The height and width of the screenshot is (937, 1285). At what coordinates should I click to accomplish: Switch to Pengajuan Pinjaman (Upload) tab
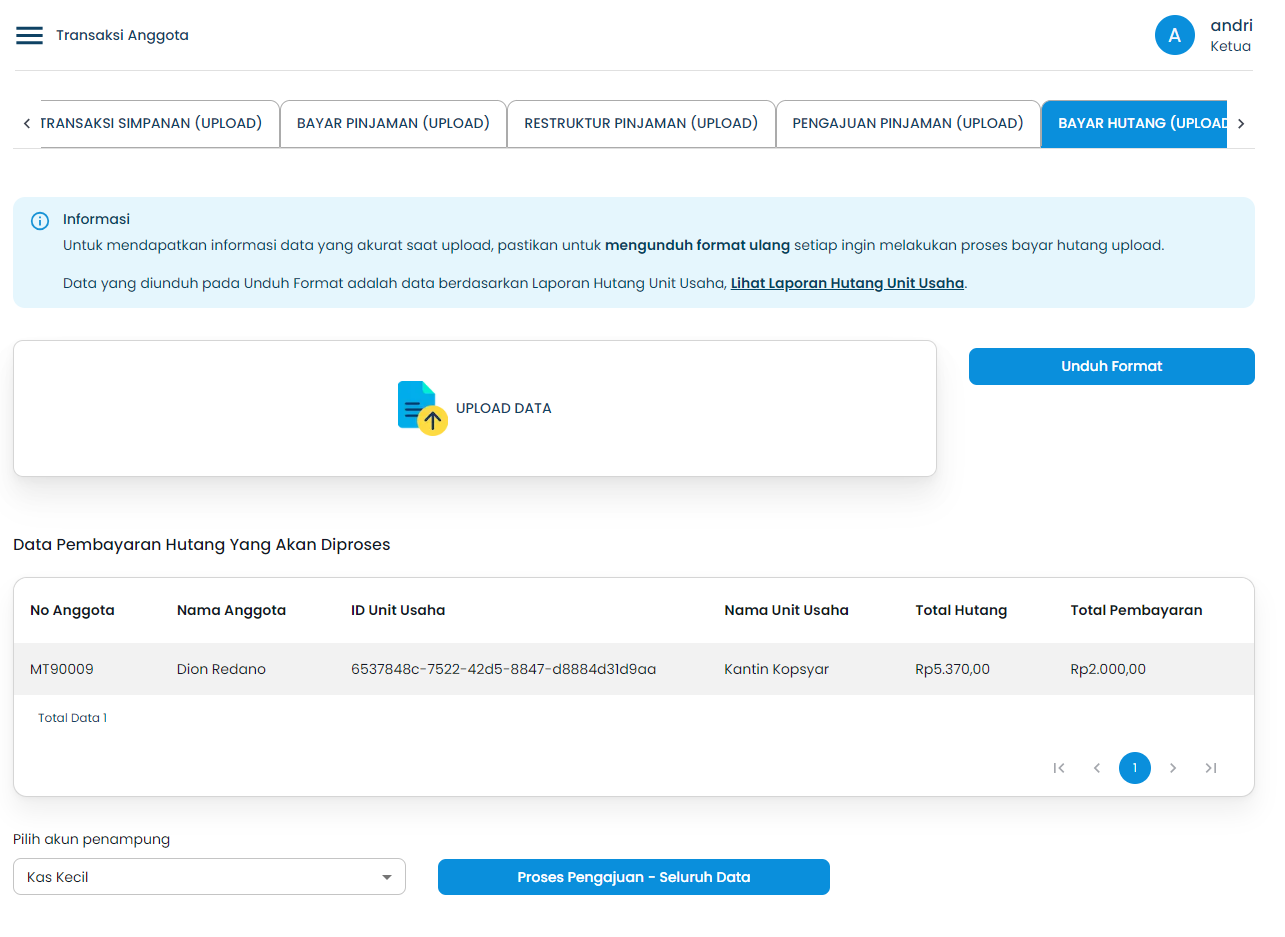(x=908, y=124)
